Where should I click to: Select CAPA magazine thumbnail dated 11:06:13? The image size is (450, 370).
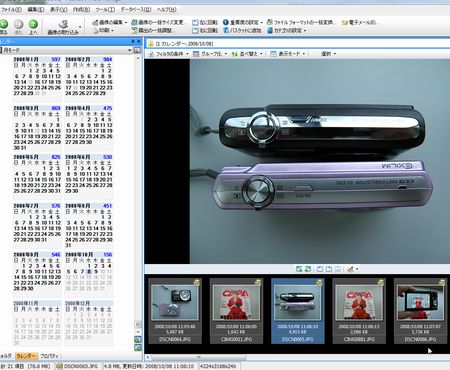359,311
